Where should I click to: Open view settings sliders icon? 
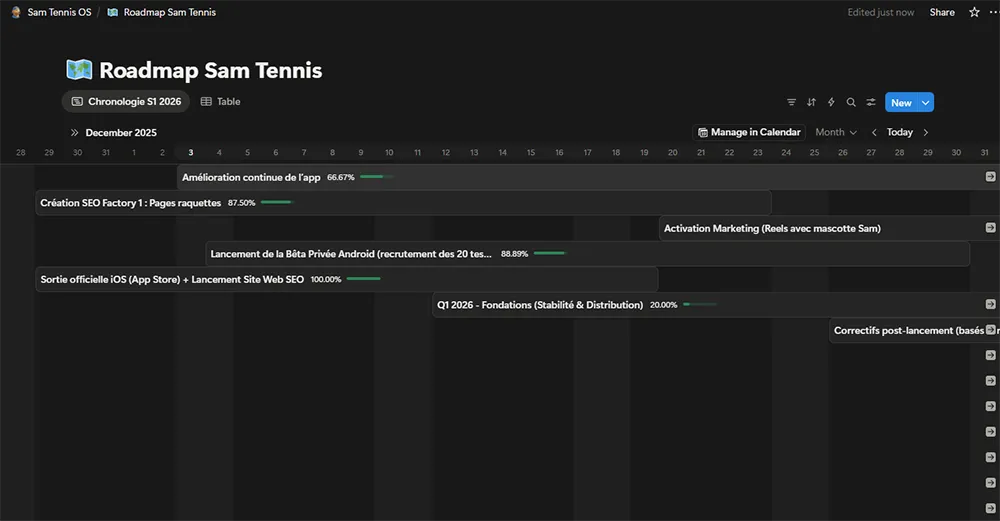[x=871, y=102]
